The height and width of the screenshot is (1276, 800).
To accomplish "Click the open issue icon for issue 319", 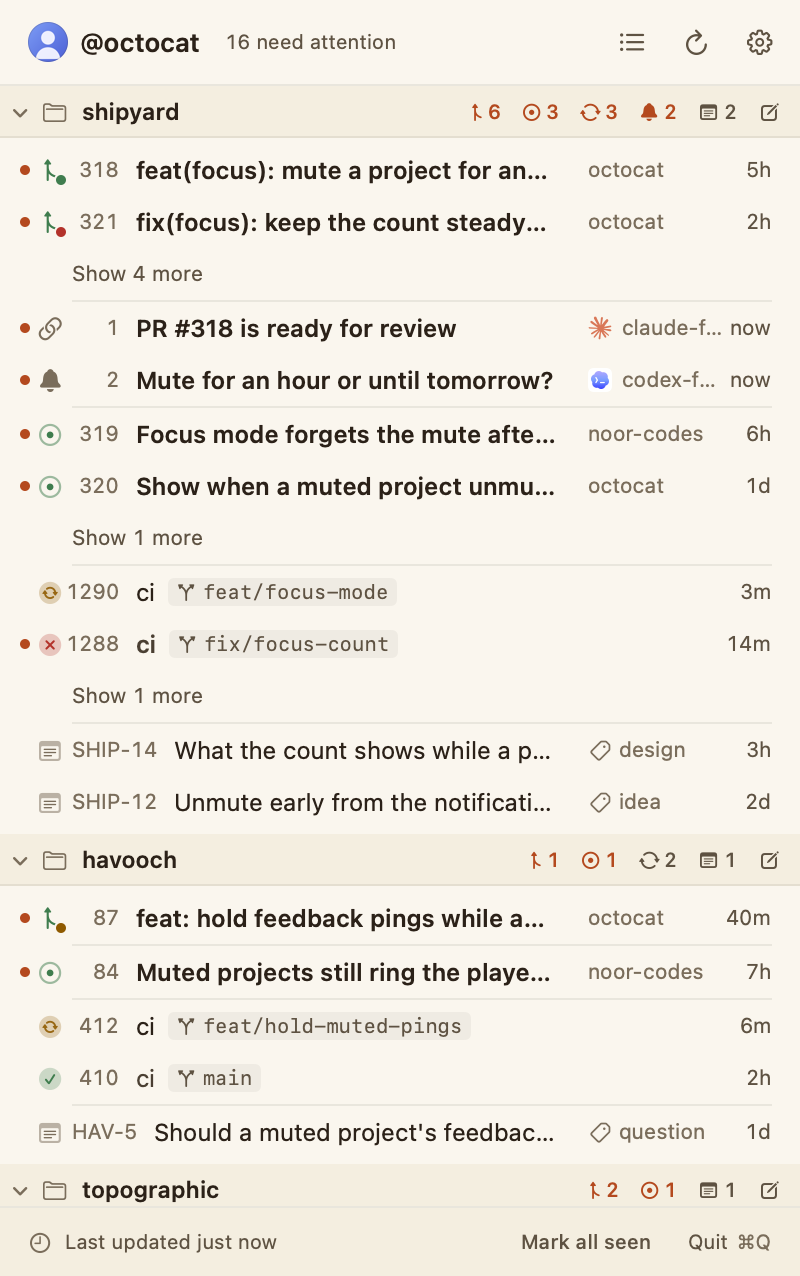I will [50, 434].
